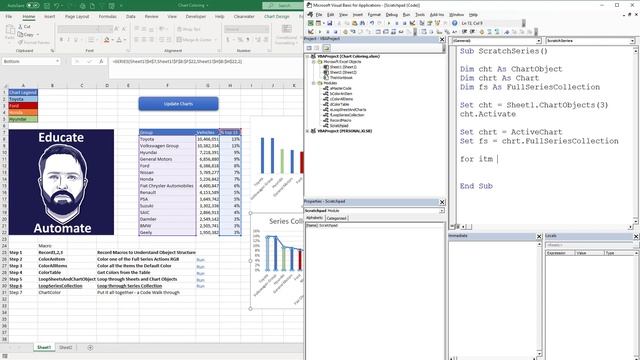Click Format Painter in Excel Clipboard group
This screenshot has height=360, width=640.
pos(34,42)
